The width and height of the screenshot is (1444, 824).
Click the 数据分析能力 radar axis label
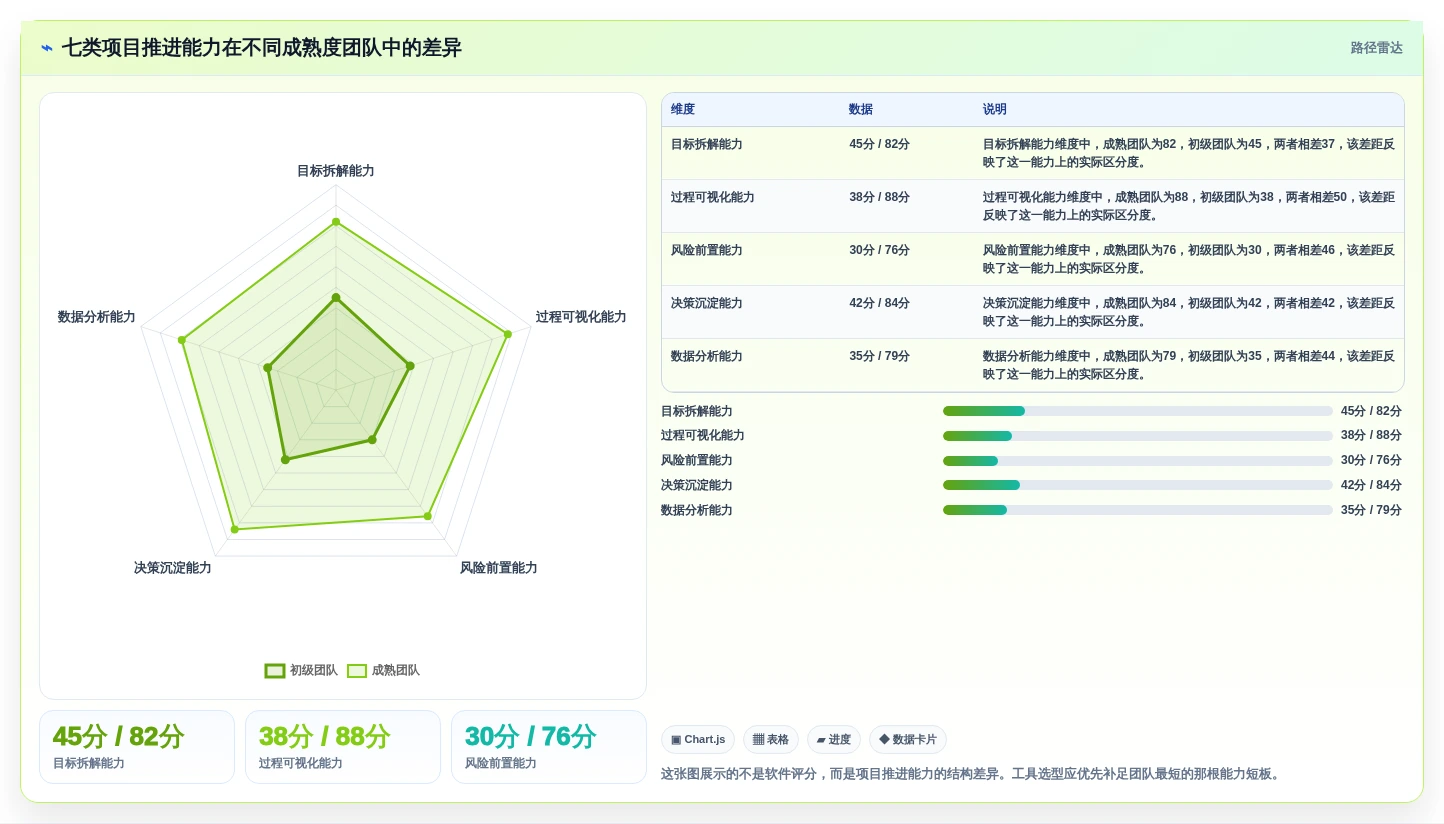point(97,317)
